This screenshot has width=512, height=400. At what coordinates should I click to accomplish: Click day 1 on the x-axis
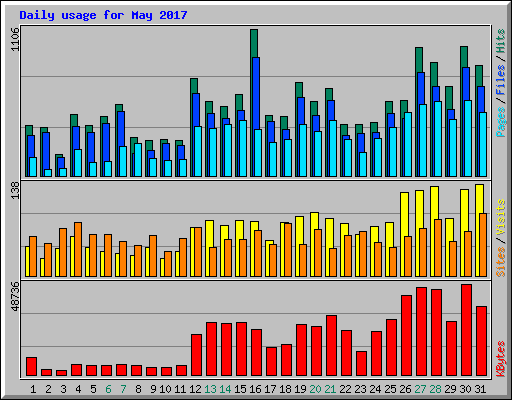[x=33, y=389]
